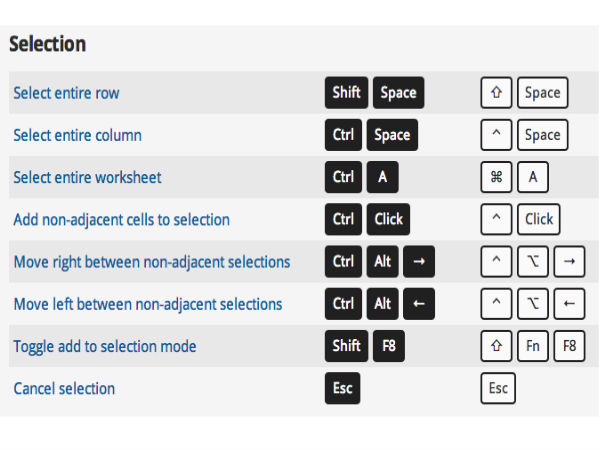The width and height of the screenshot is (600, 450).
Task: Open the Select entire row link
Action: click(66, 93)
